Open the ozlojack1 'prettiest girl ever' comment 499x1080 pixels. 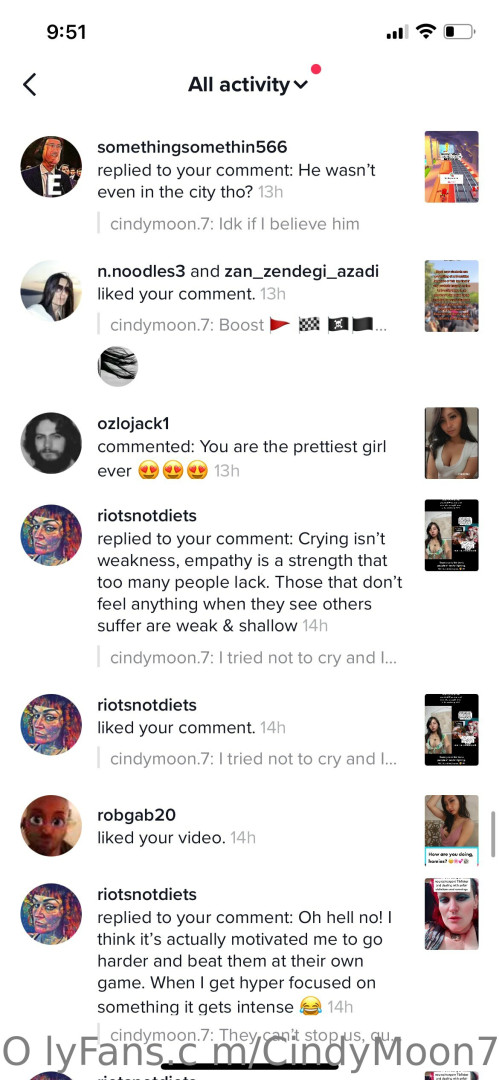(241, 459)
